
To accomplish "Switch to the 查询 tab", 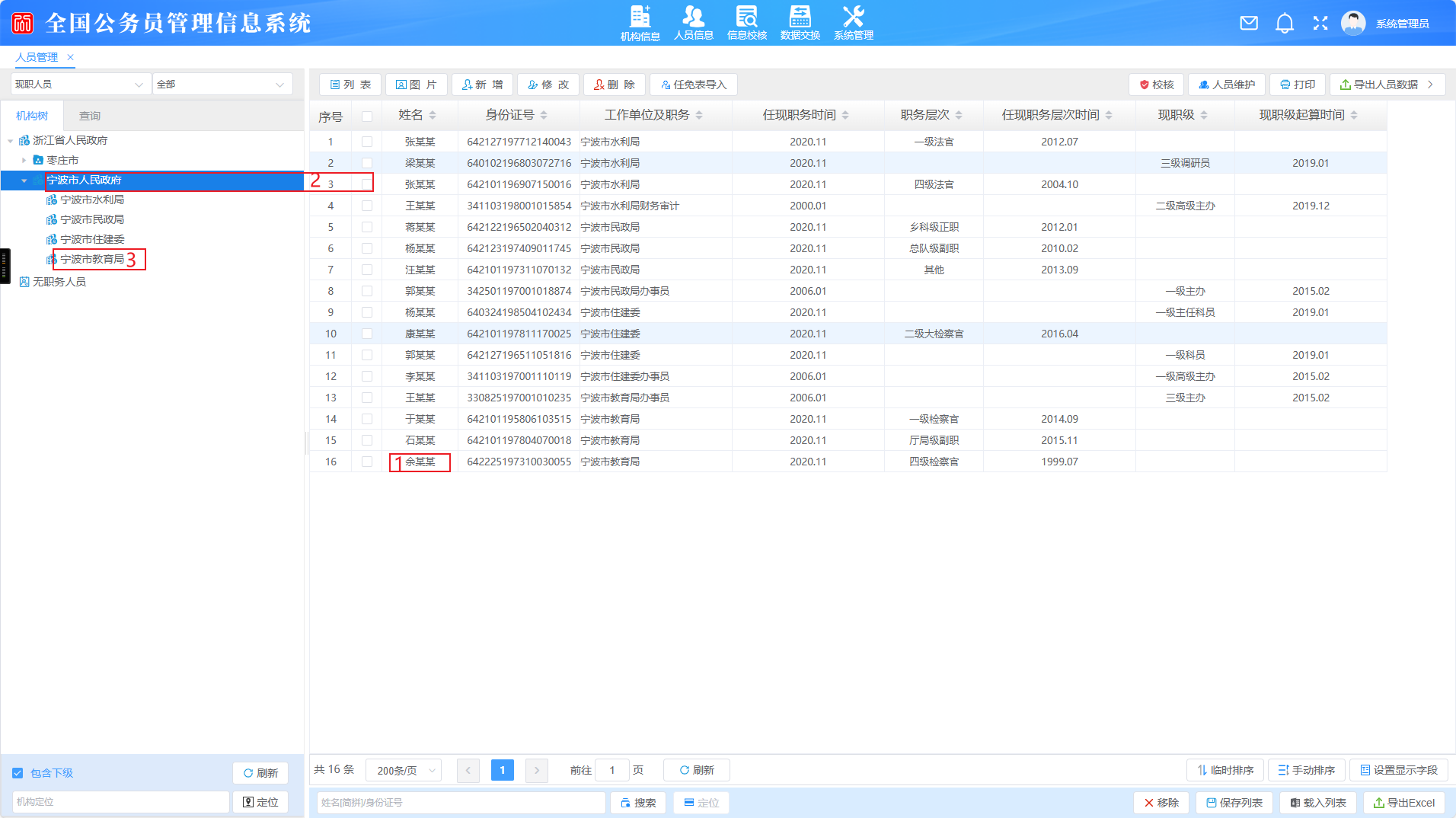I will coord(90,116).
